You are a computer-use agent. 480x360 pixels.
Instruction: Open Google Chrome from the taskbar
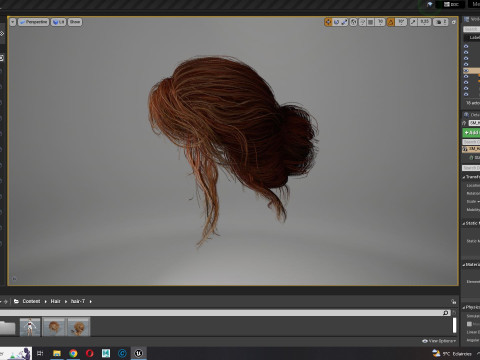73,353
